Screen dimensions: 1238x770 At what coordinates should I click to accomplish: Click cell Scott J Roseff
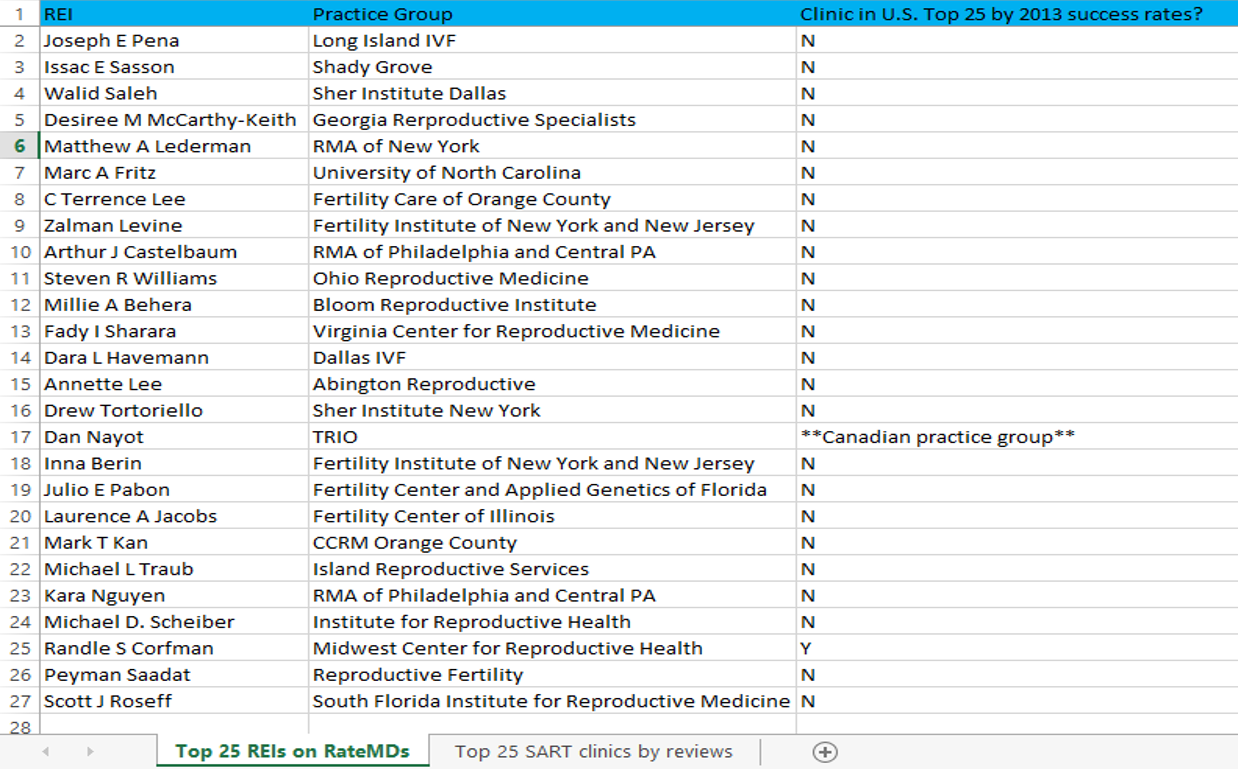pos(174,701)
